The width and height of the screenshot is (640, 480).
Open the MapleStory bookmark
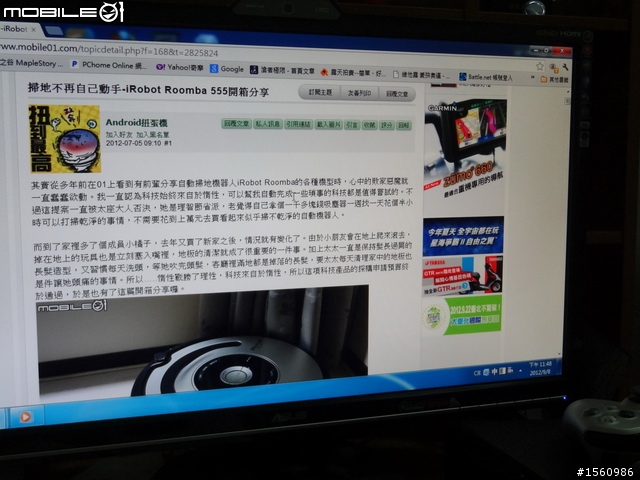[32, 63]
